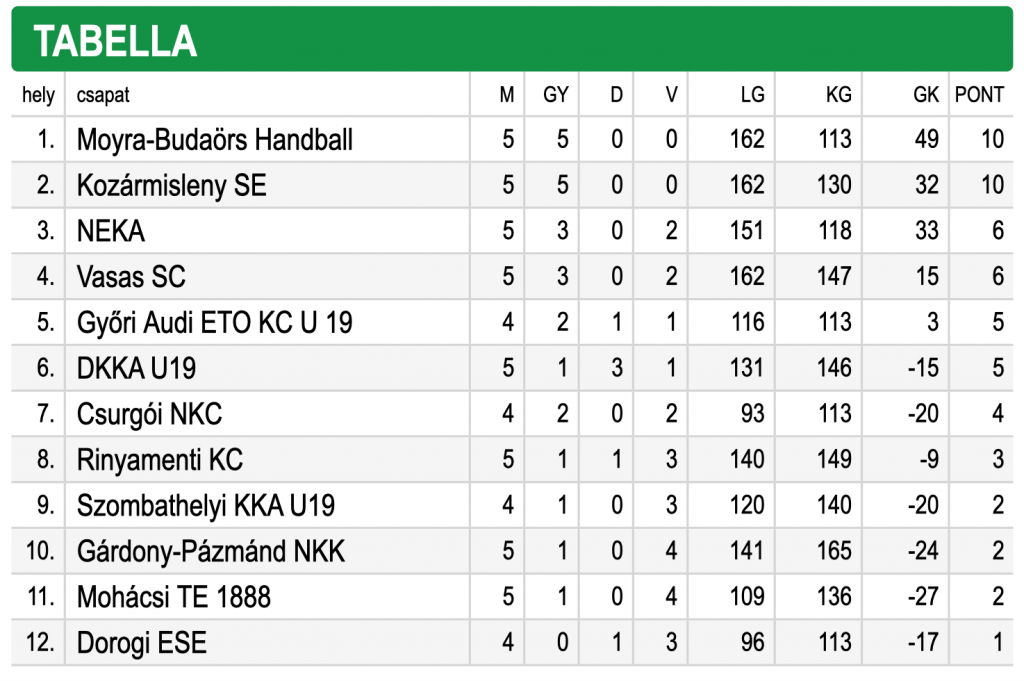Click the LG column header

(x=752, y=95)
